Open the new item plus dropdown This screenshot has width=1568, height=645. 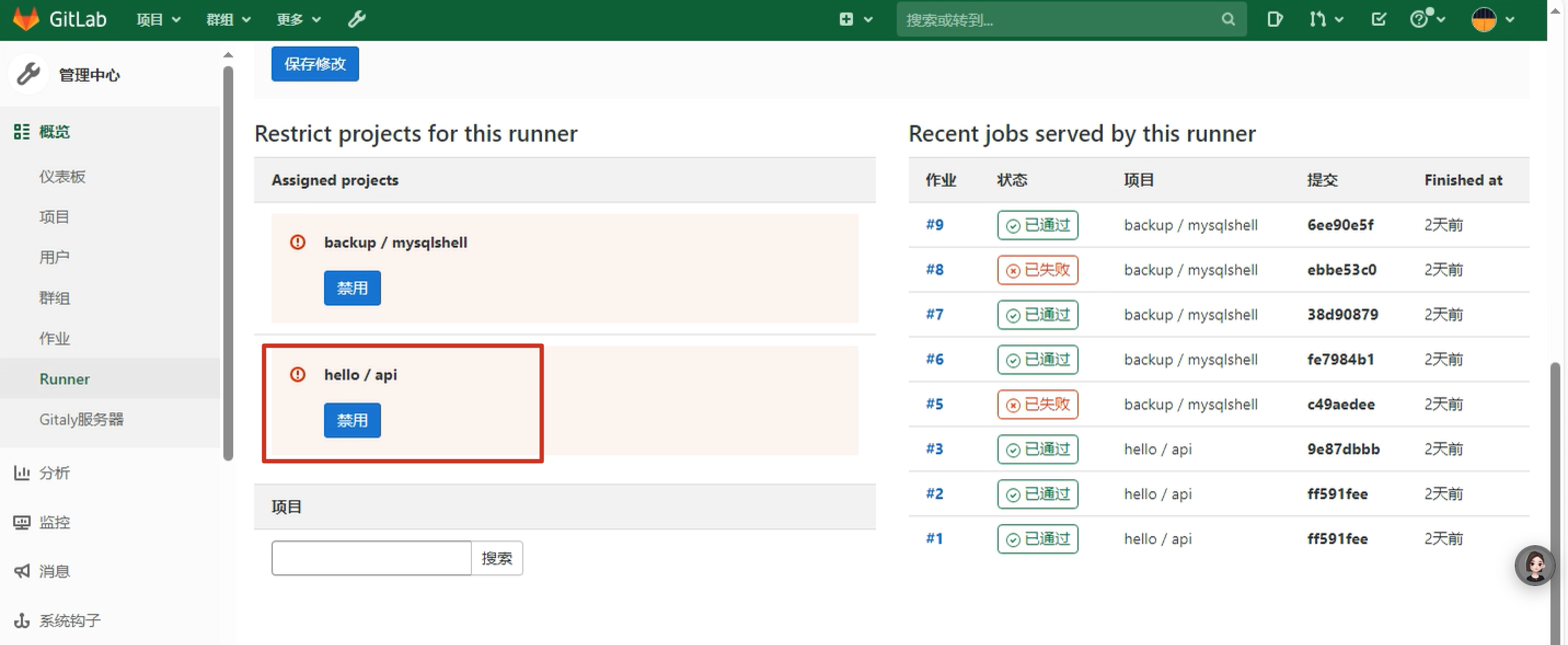(x=846, y=20)
